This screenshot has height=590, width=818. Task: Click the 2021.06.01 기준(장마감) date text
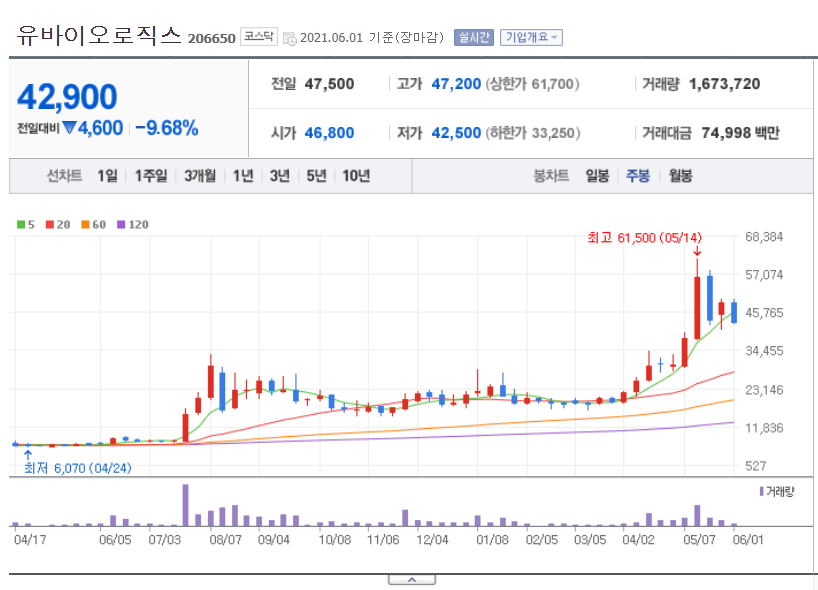(x=372, y=38)
